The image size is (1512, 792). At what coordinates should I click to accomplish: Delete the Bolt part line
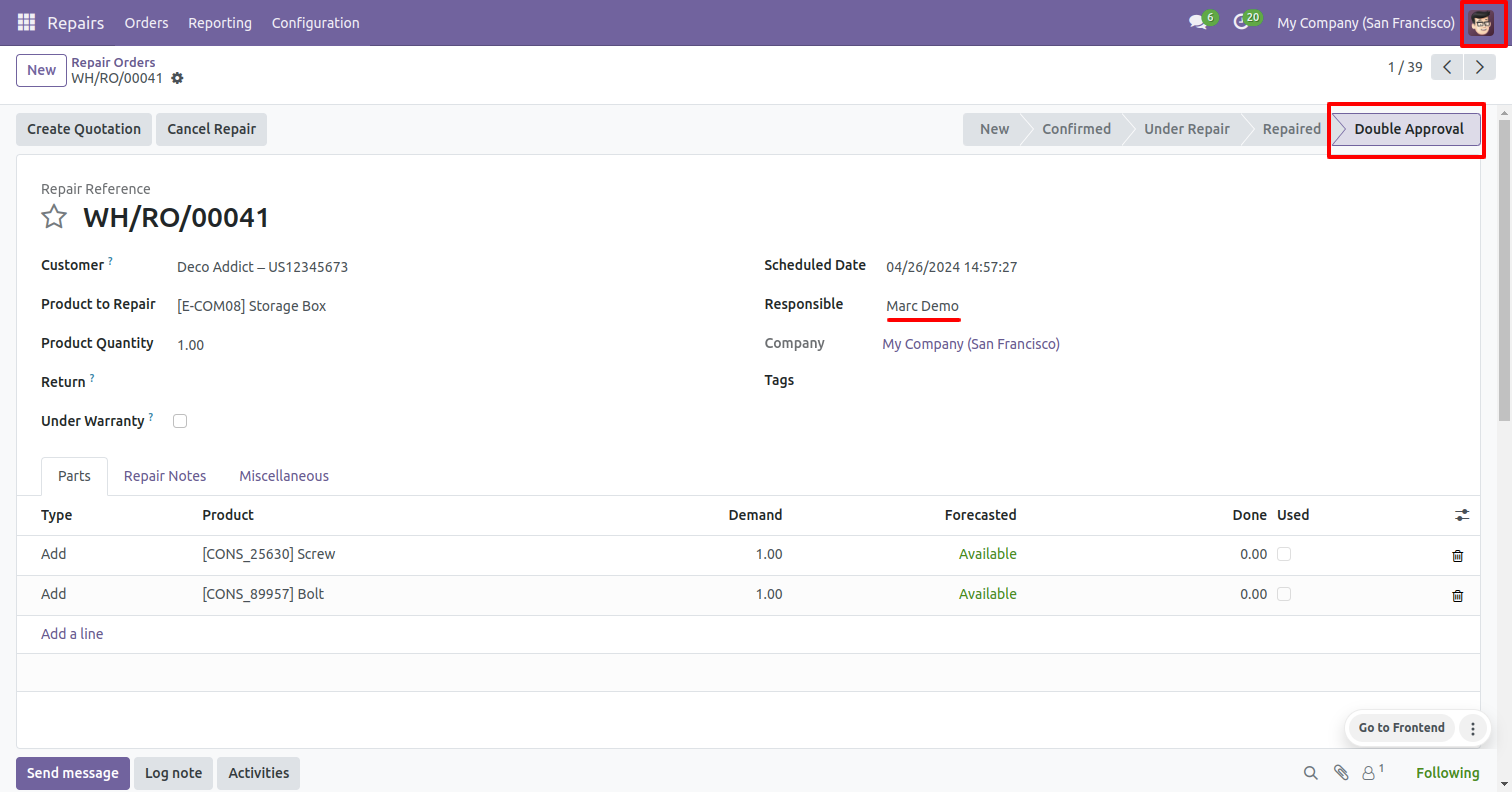coord(1457,595)
